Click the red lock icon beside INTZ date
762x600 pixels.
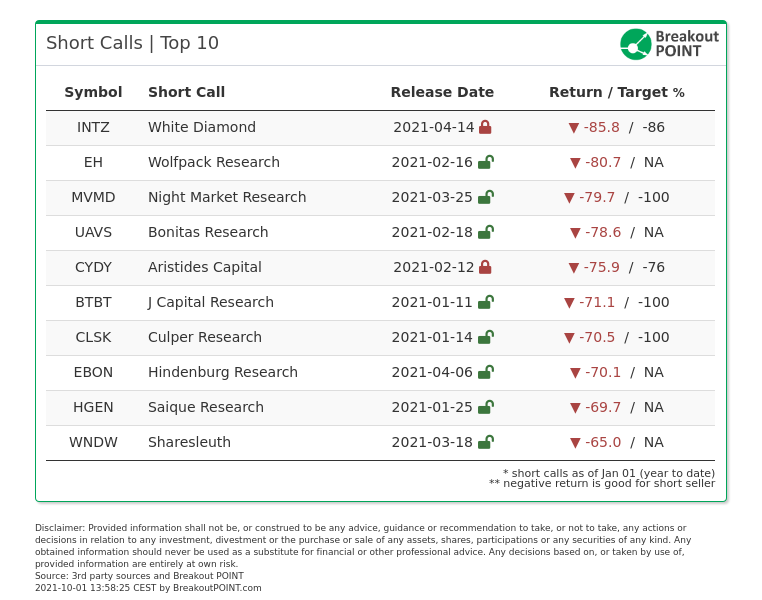click(485, 127)
